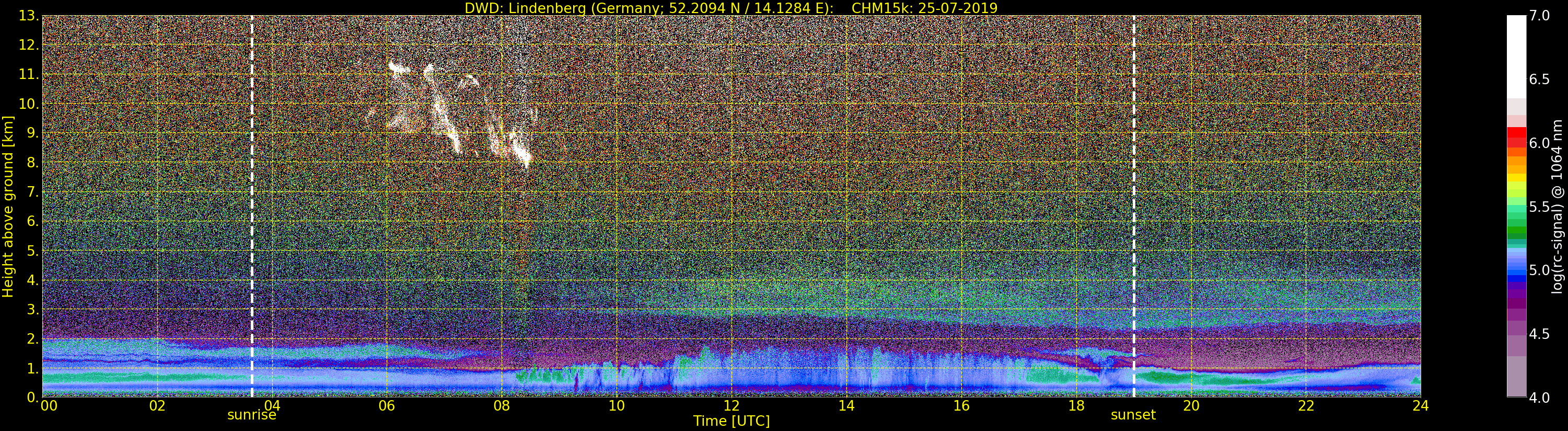The height and width of the screenshot is (431, 1568).
Task: Click the time axis tick label 18
Action: pyautogui.click(x=1076, y=406)
